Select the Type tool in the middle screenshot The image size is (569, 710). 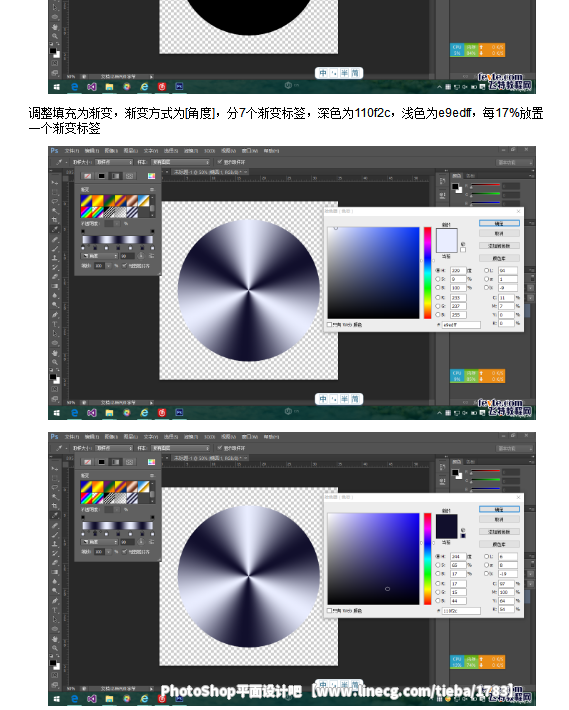[55, 324]
